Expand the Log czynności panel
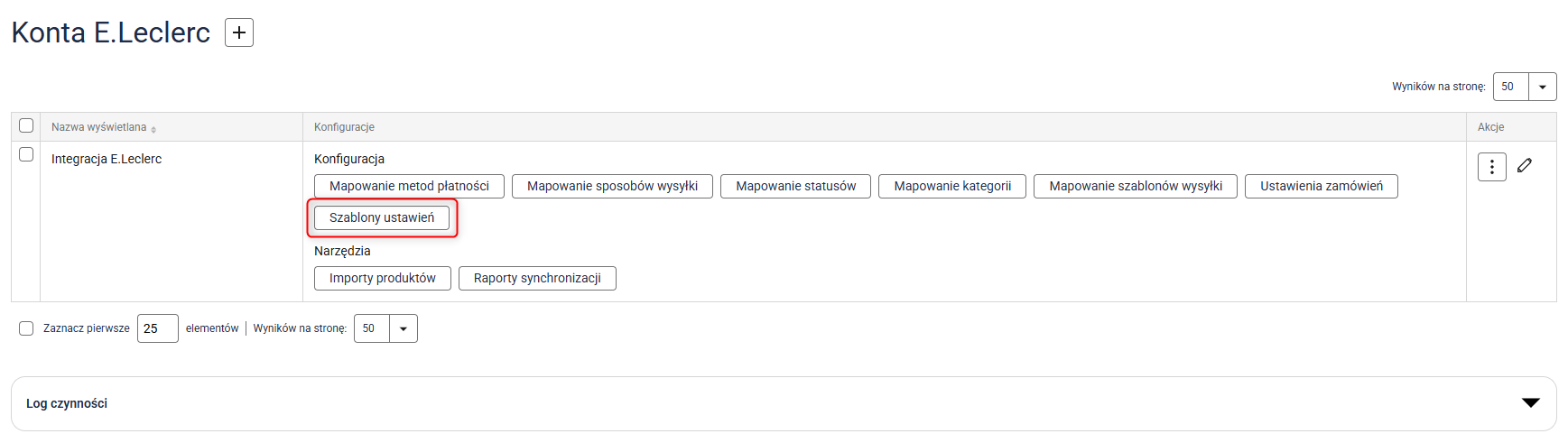 tap(1530, 403)
